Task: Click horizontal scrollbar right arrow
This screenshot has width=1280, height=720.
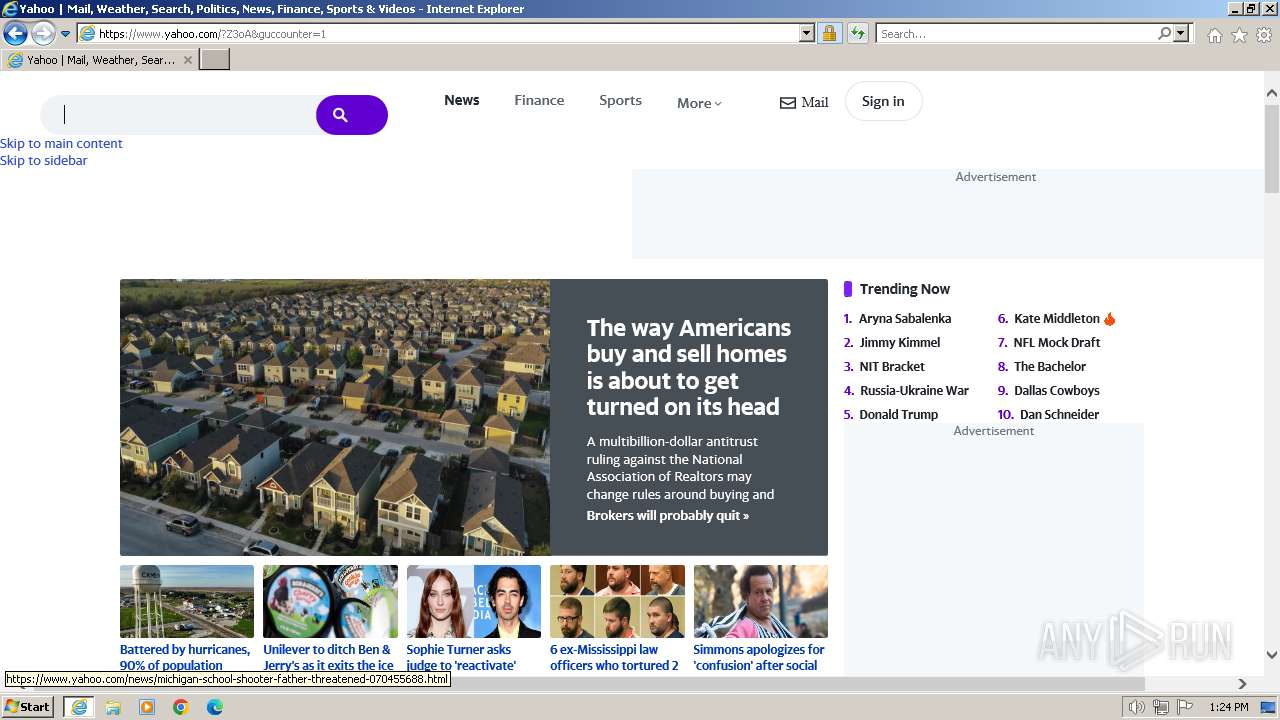Action: (x=1243, y=684)
